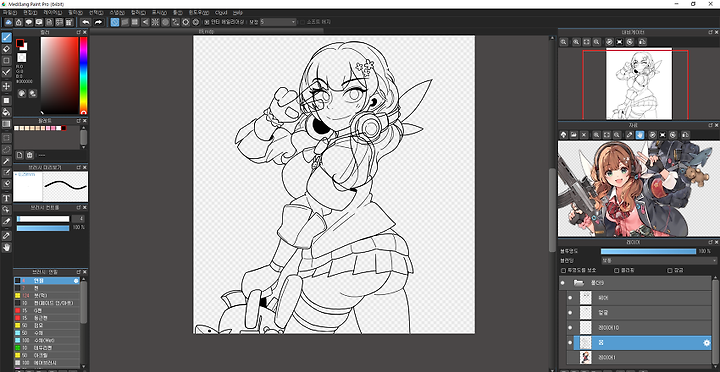Toggle the anti-aliasing checkbox in top toolbar

[x=207, y=22]
